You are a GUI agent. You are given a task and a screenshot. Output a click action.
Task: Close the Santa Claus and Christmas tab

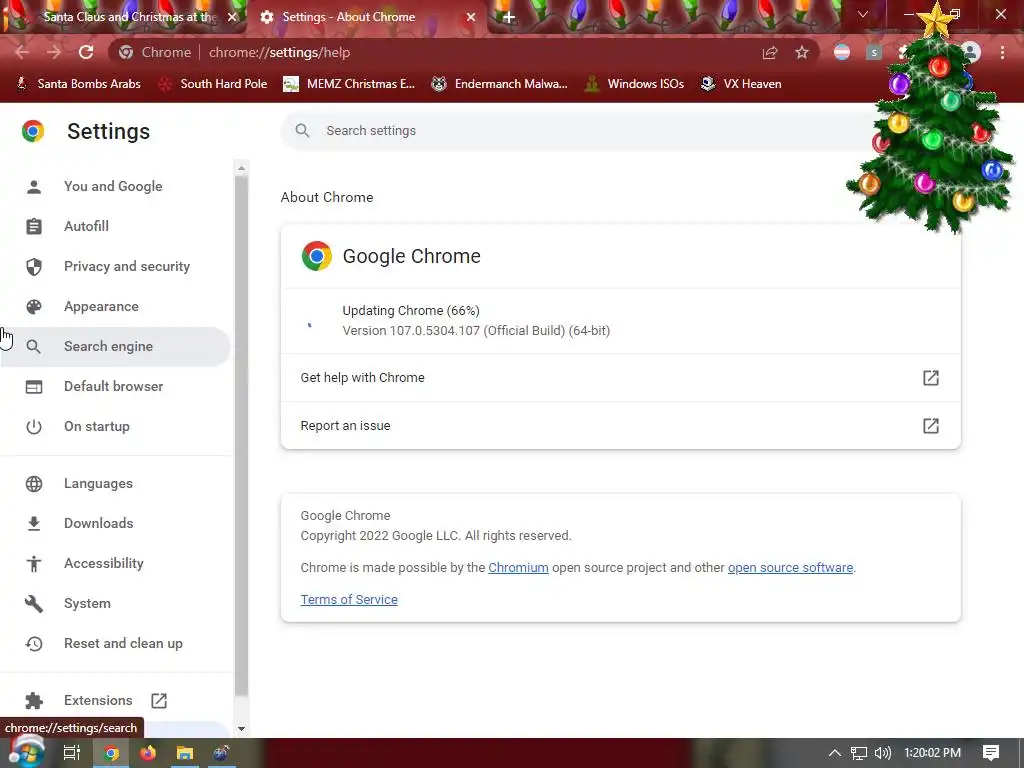(x=232, y=17)
